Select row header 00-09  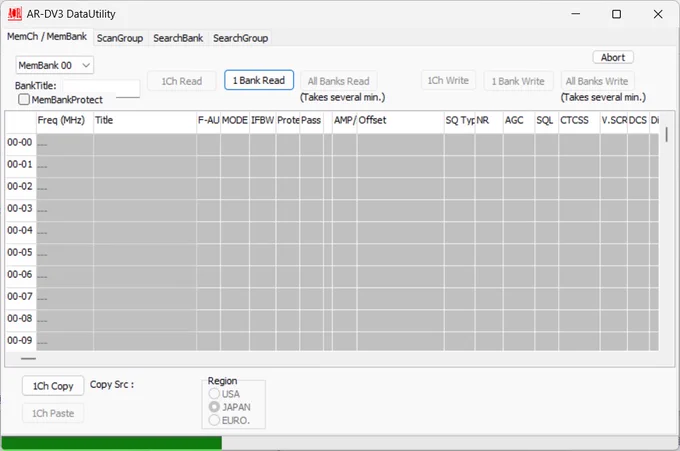pos(20,341)
